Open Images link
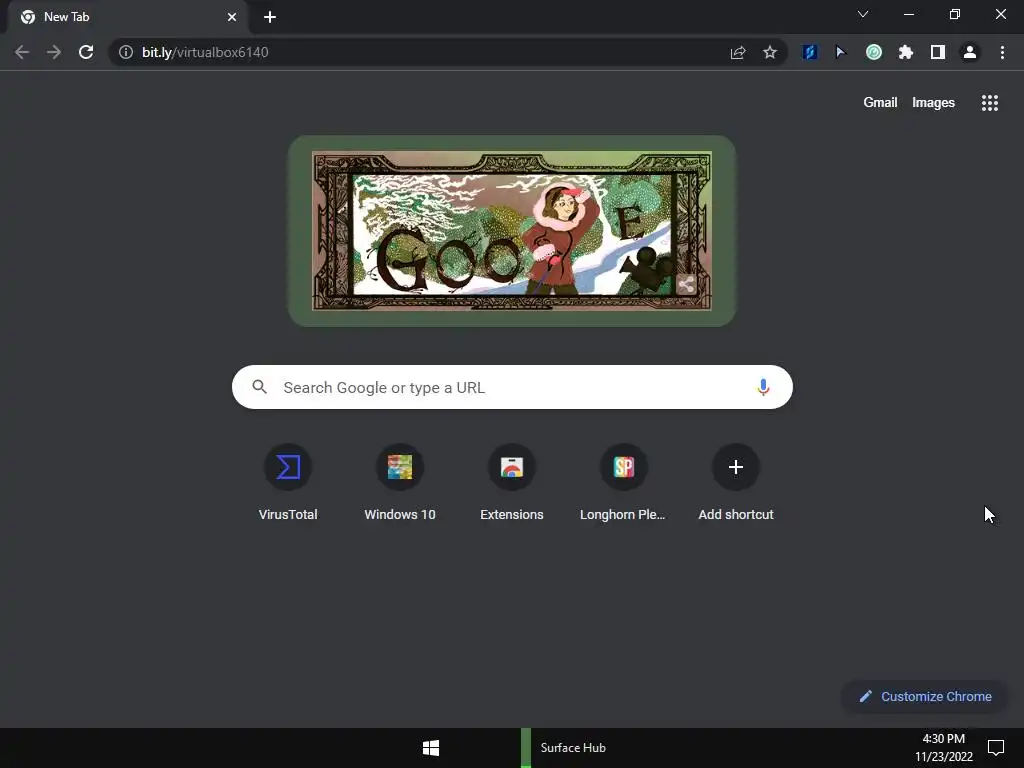This screenshot has height=768, width=1024. point(933,103)
